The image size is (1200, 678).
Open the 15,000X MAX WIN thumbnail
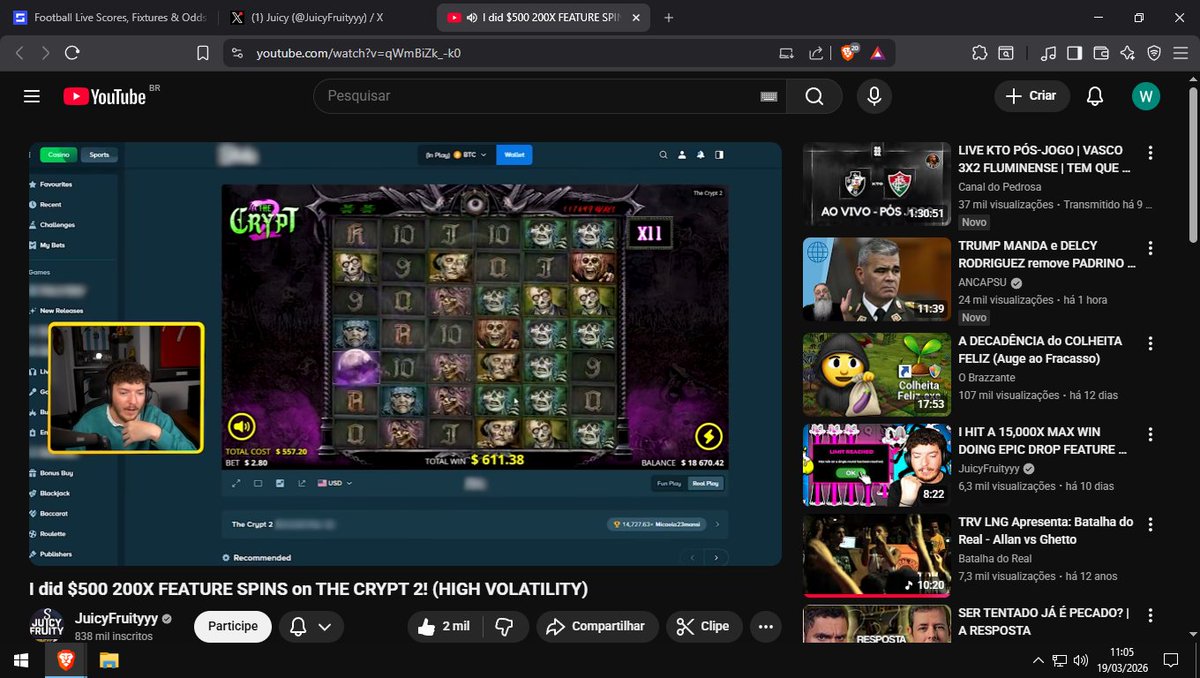[x=876, y=466]
